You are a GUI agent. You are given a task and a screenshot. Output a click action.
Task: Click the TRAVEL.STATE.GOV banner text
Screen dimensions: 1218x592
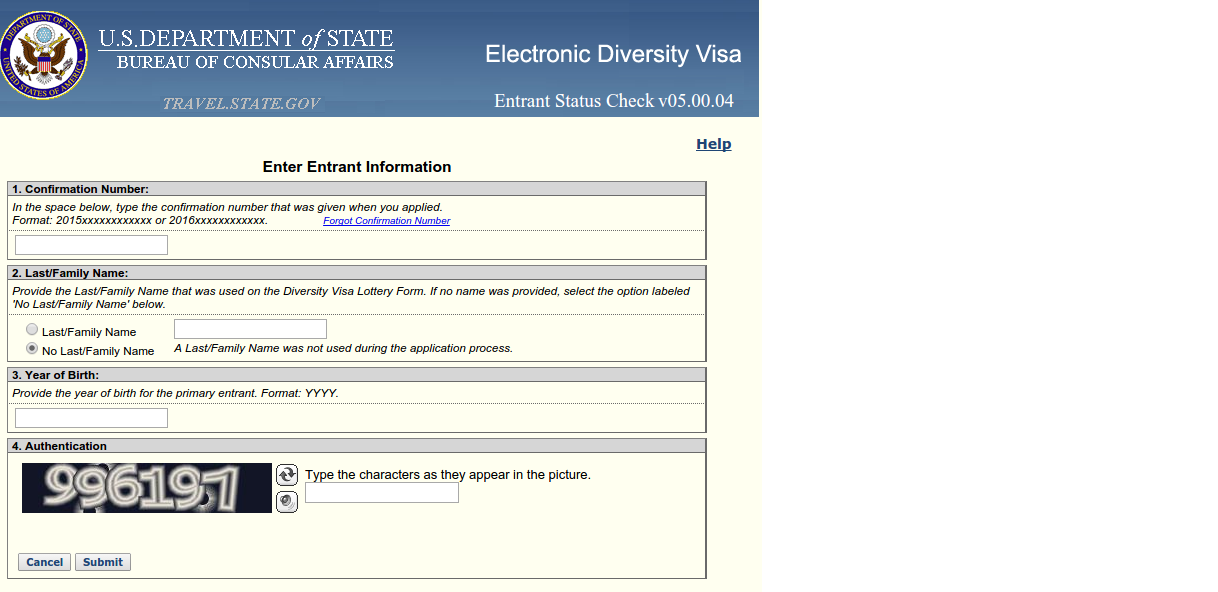(x=241, y=104)
